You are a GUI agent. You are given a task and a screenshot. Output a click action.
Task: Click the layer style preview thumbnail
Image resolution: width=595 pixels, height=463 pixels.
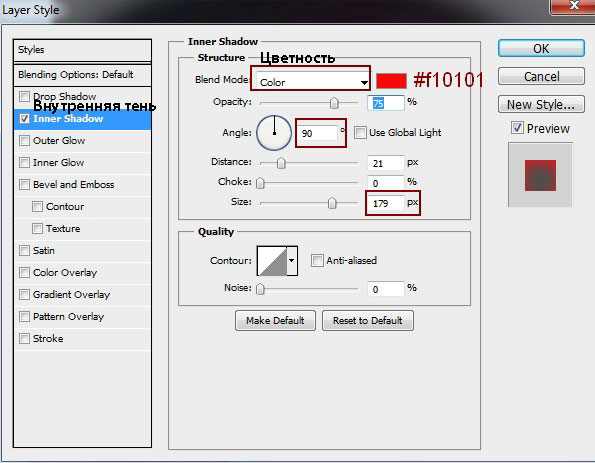point(540,175)
